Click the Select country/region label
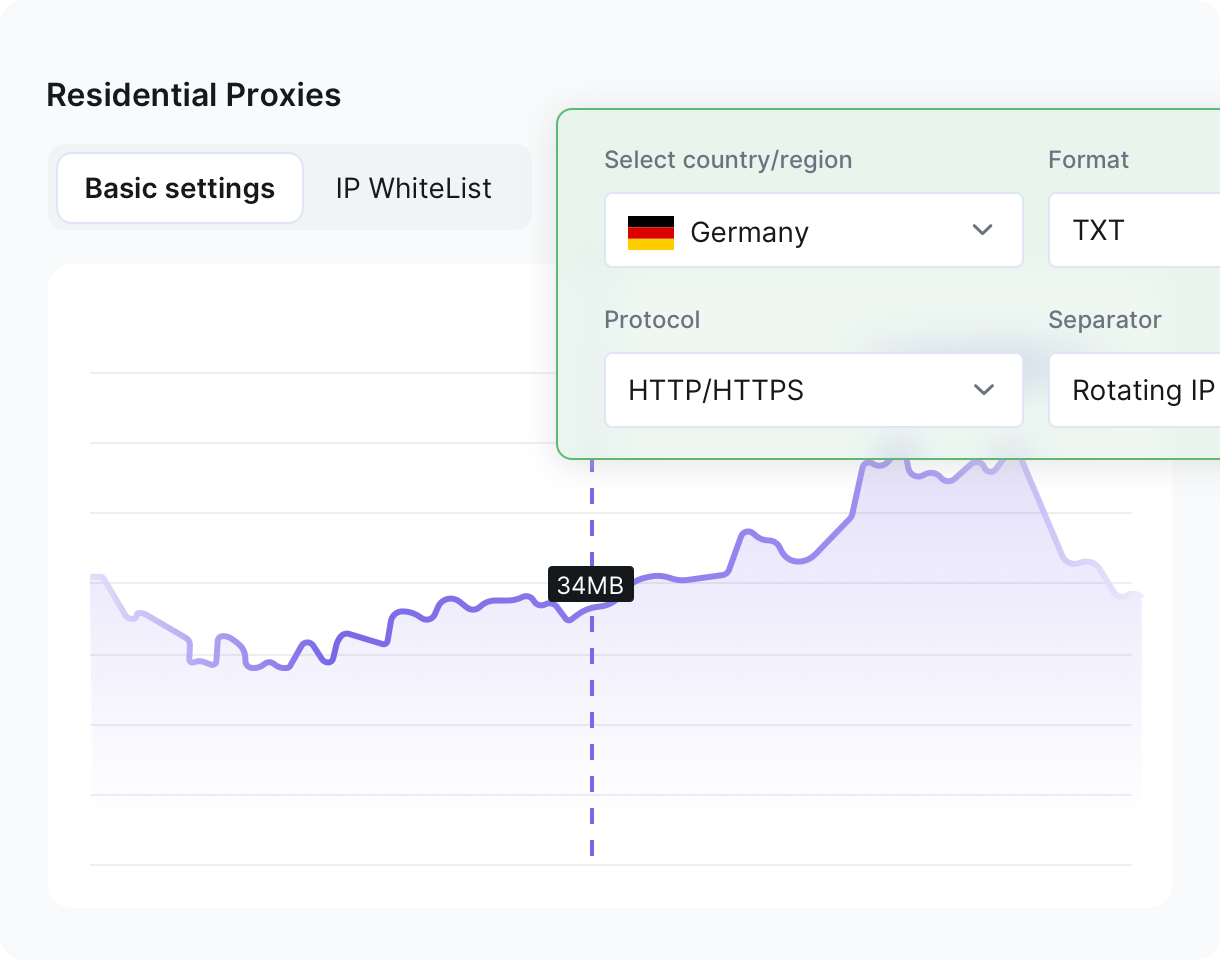 (x=728, y=160)
